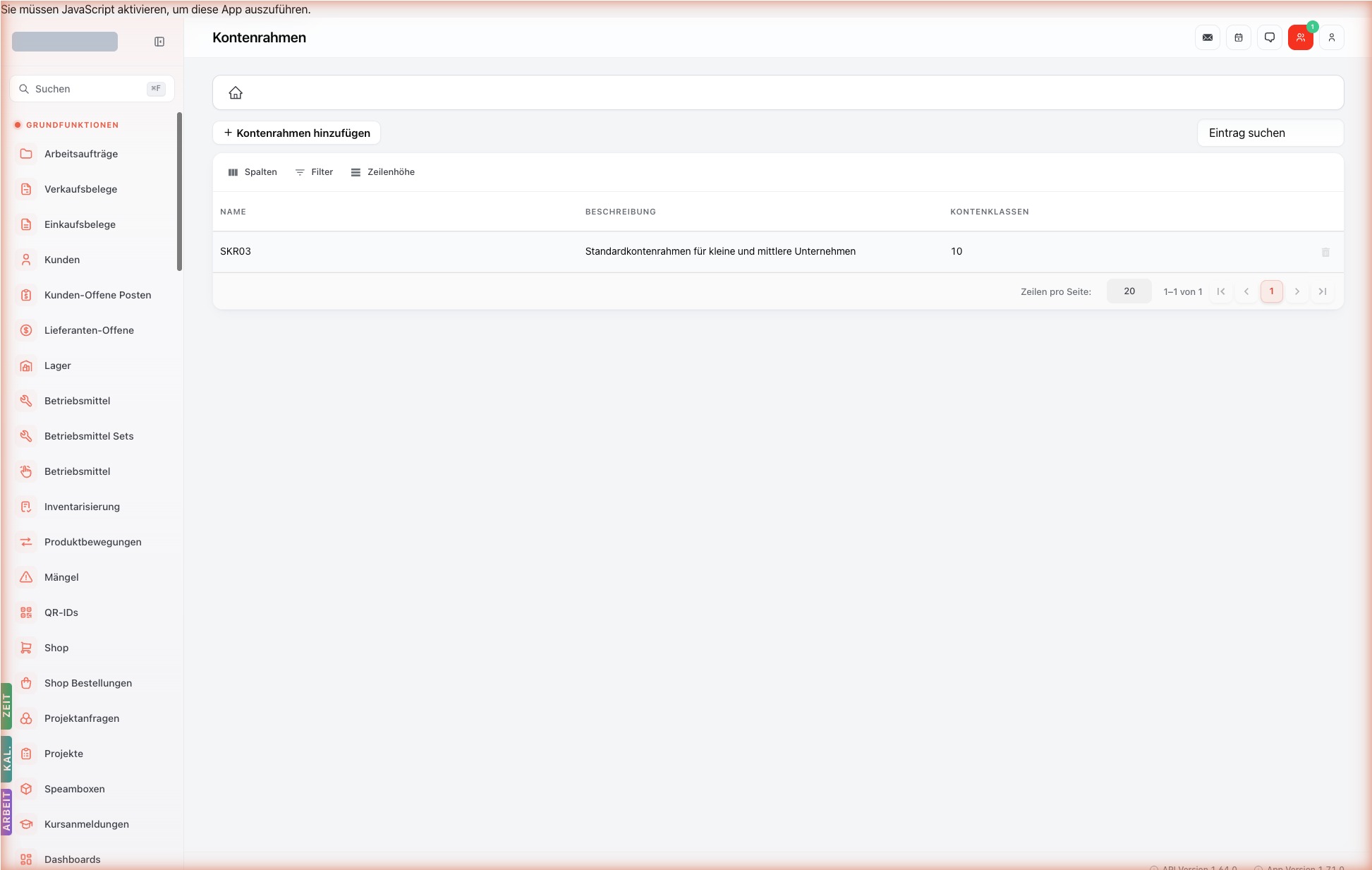The height and width of the screenshot is (870, 1372).
Task: Click the Einkaufsbelege document icon
Action: [26, 224]
